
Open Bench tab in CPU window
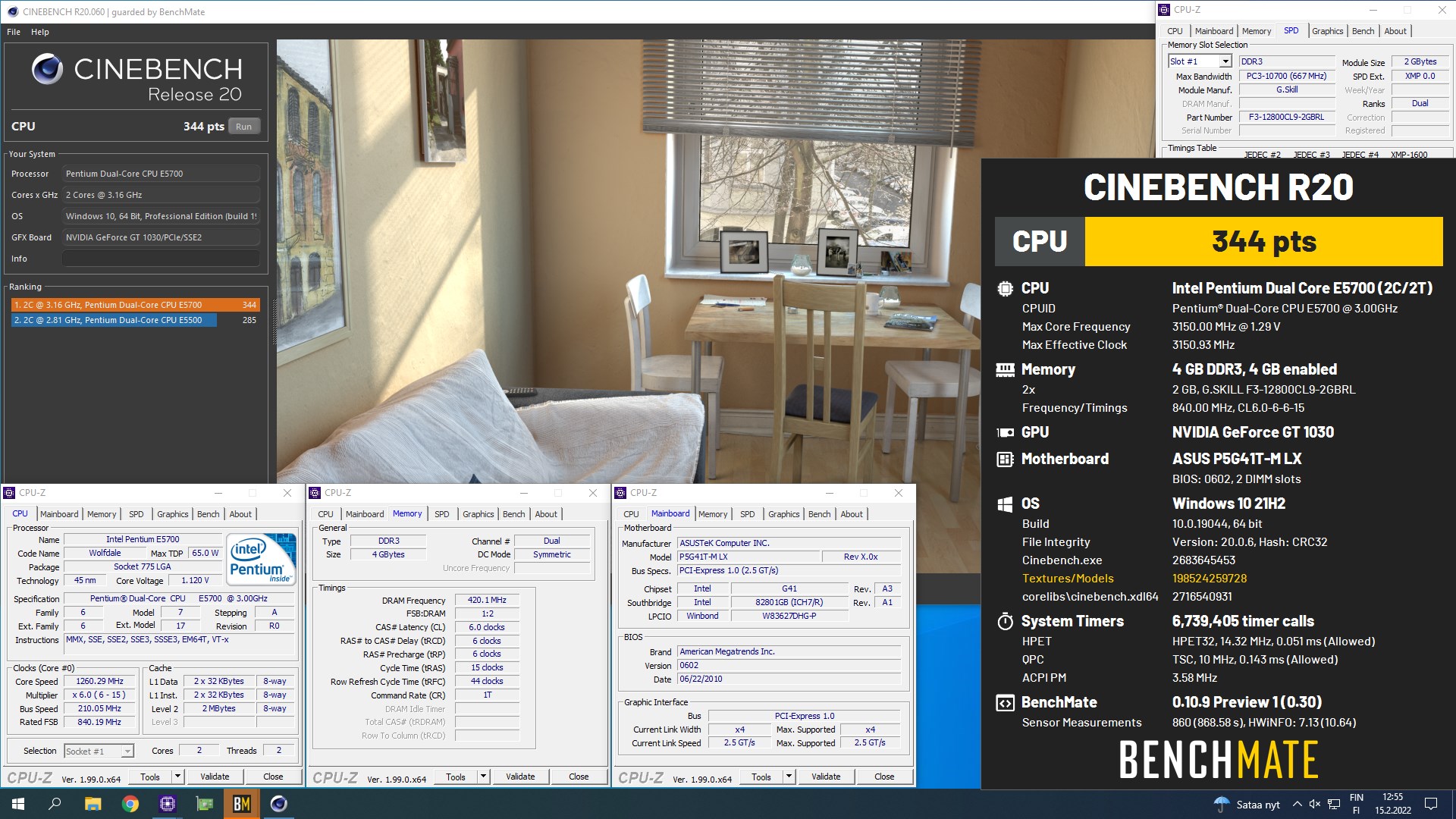pyautogui.click(x=209, y=514)
